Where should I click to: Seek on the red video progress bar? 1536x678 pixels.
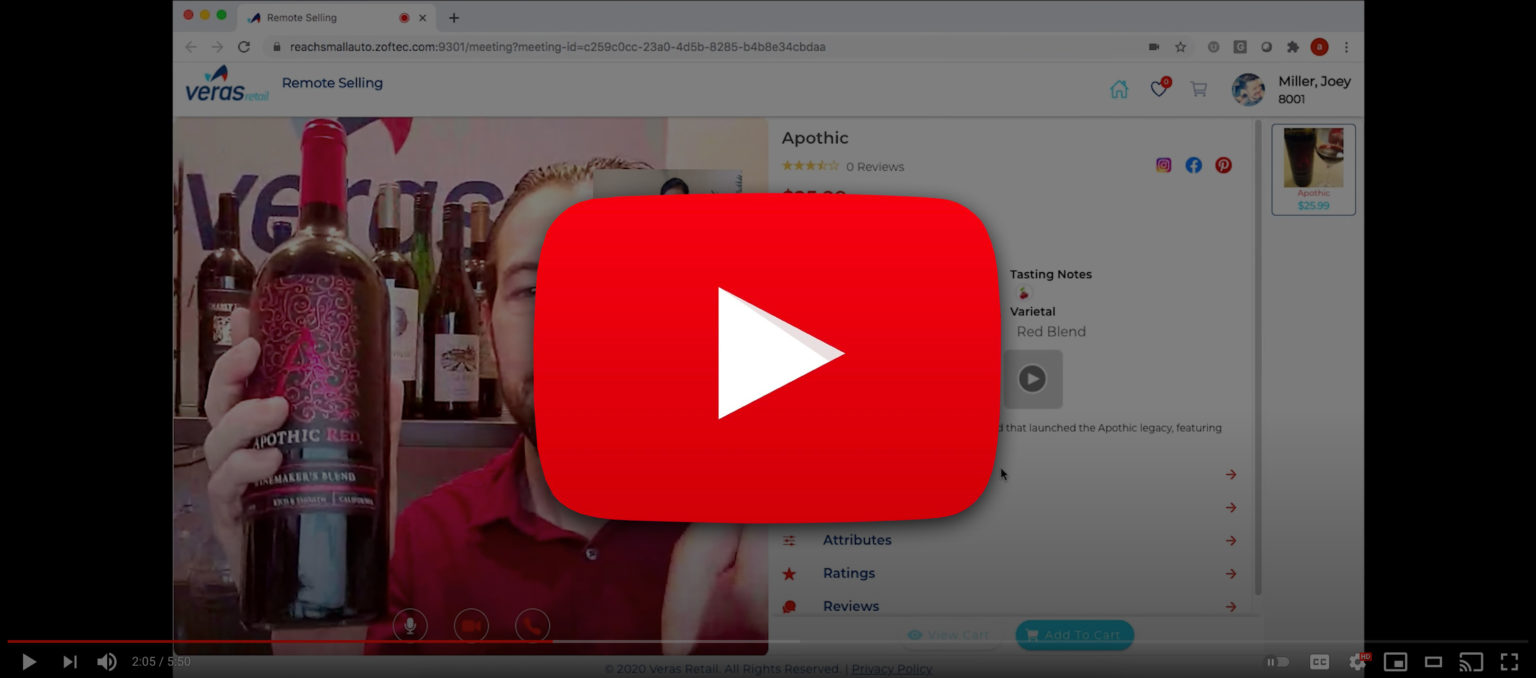[x=768, y=641]
